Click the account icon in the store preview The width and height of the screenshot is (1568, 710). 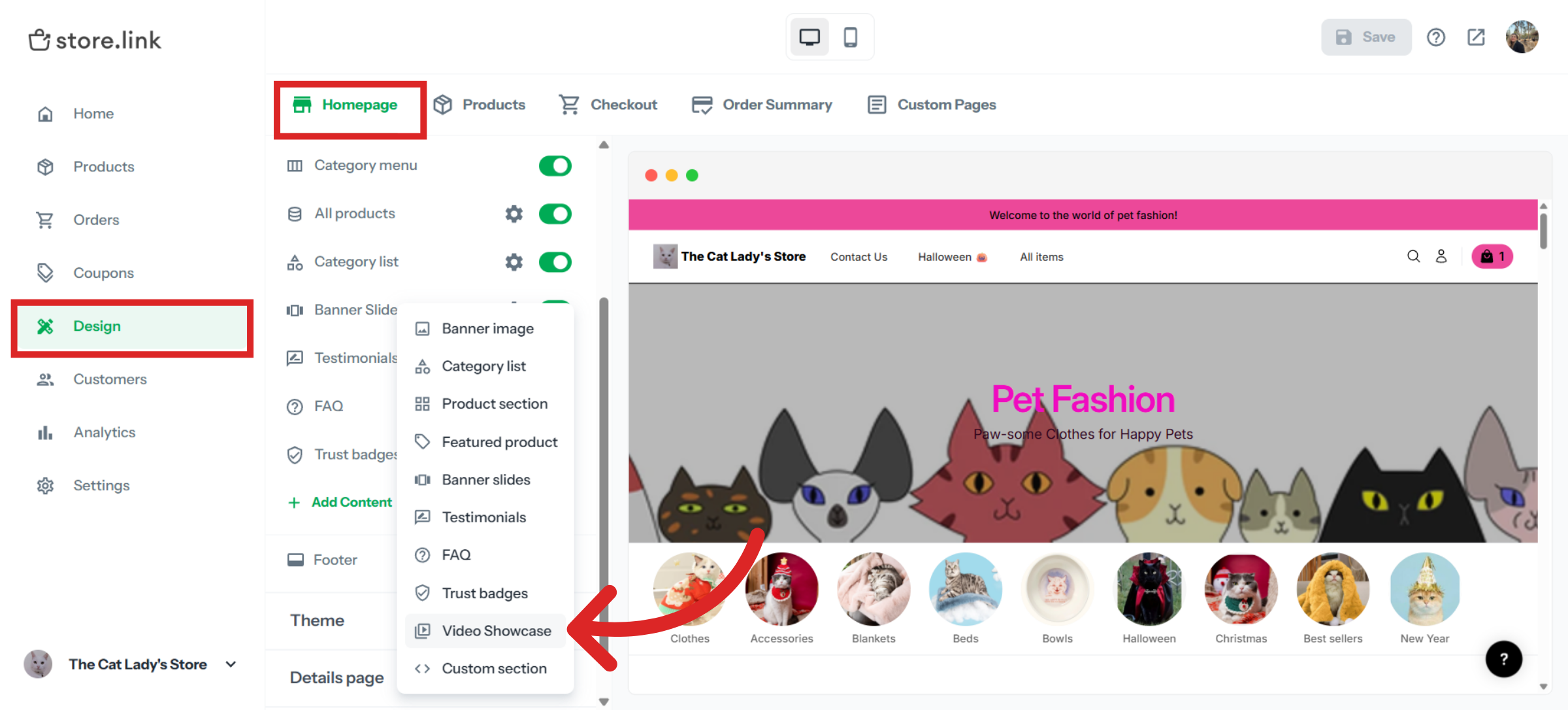click(1441, 256)
